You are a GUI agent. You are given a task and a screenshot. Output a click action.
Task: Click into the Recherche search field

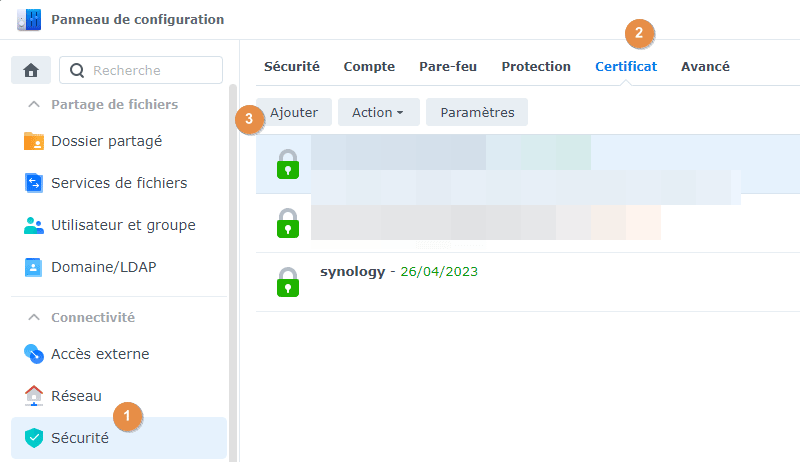tap(141, 70)
